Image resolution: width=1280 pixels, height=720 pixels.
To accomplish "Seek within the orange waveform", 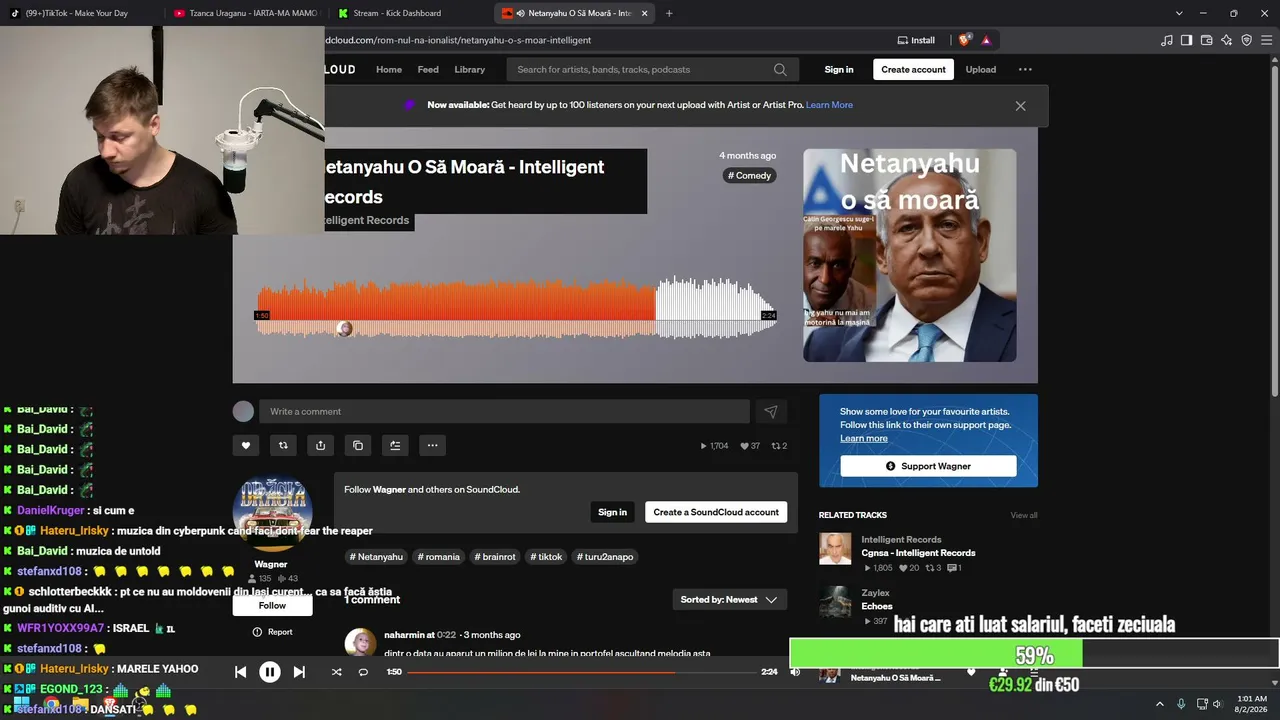I will coord(456,308).
